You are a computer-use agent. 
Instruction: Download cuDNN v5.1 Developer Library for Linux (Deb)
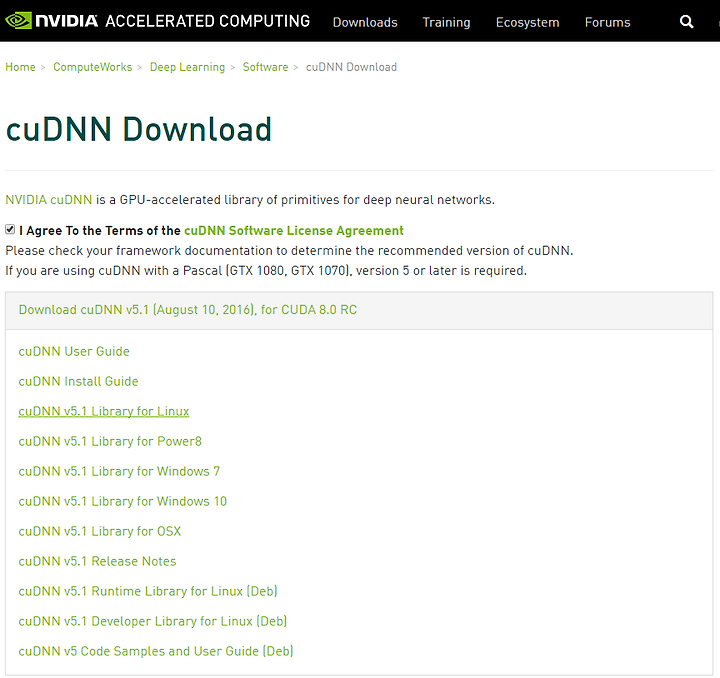(x=153, y=621)
